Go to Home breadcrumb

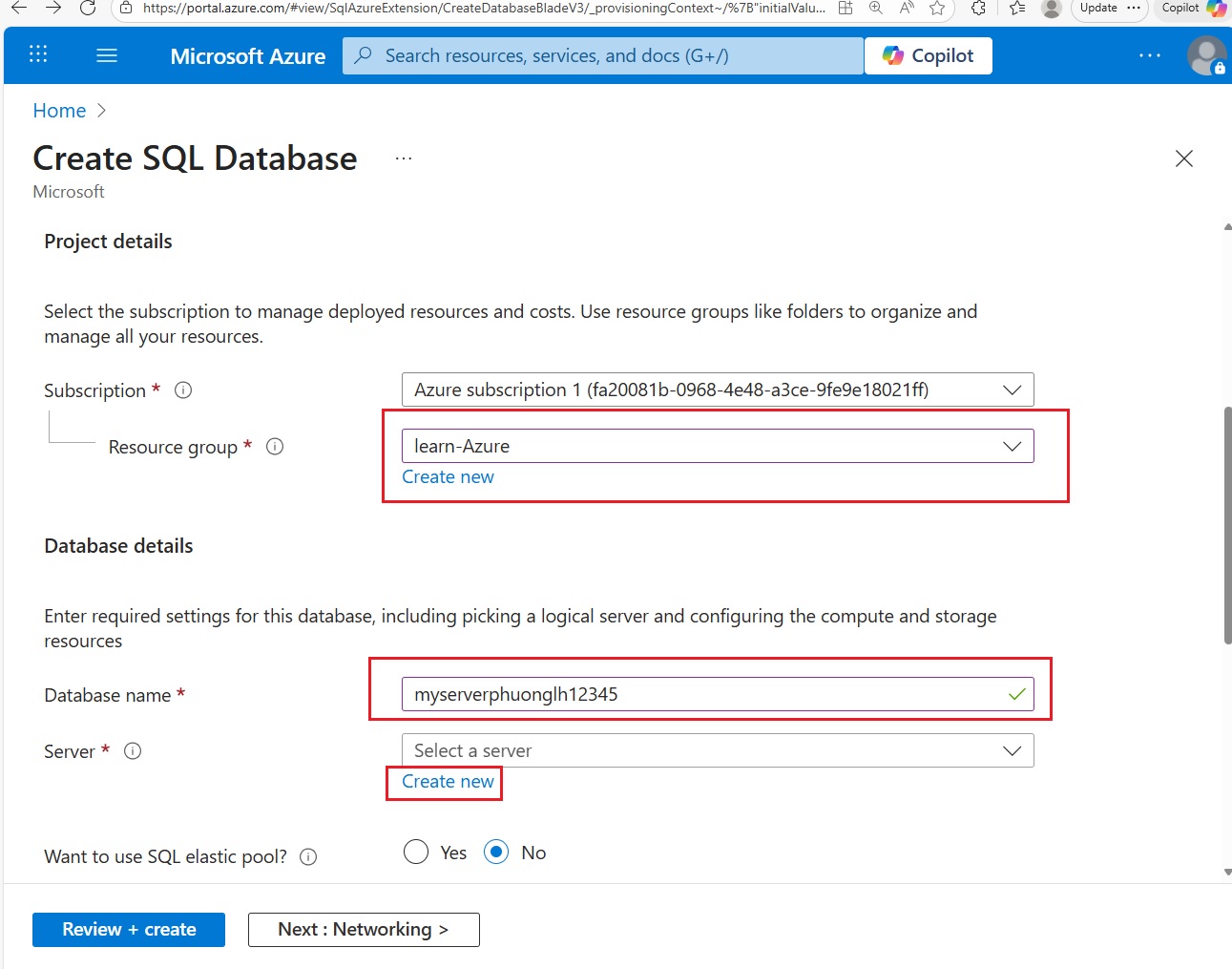coord(59,111)
